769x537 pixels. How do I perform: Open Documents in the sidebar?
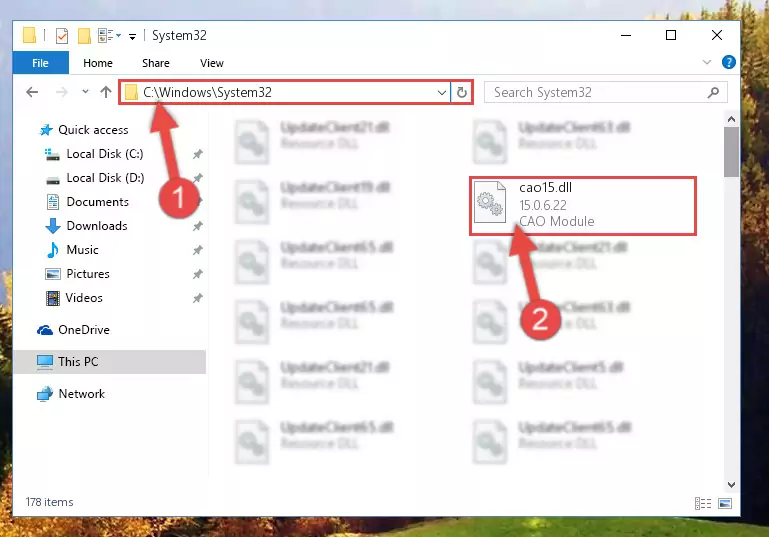[97, 202]
